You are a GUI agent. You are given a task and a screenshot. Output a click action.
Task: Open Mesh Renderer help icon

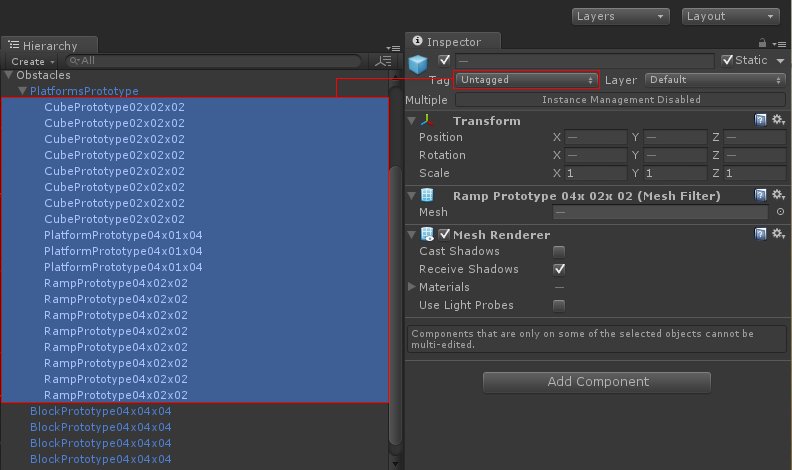(x=761, y=234)
